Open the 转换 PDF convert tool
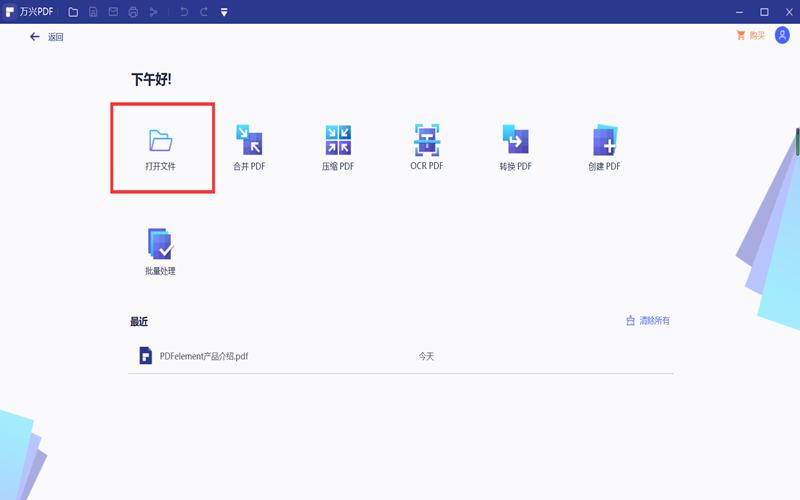 tap(515, 140)
